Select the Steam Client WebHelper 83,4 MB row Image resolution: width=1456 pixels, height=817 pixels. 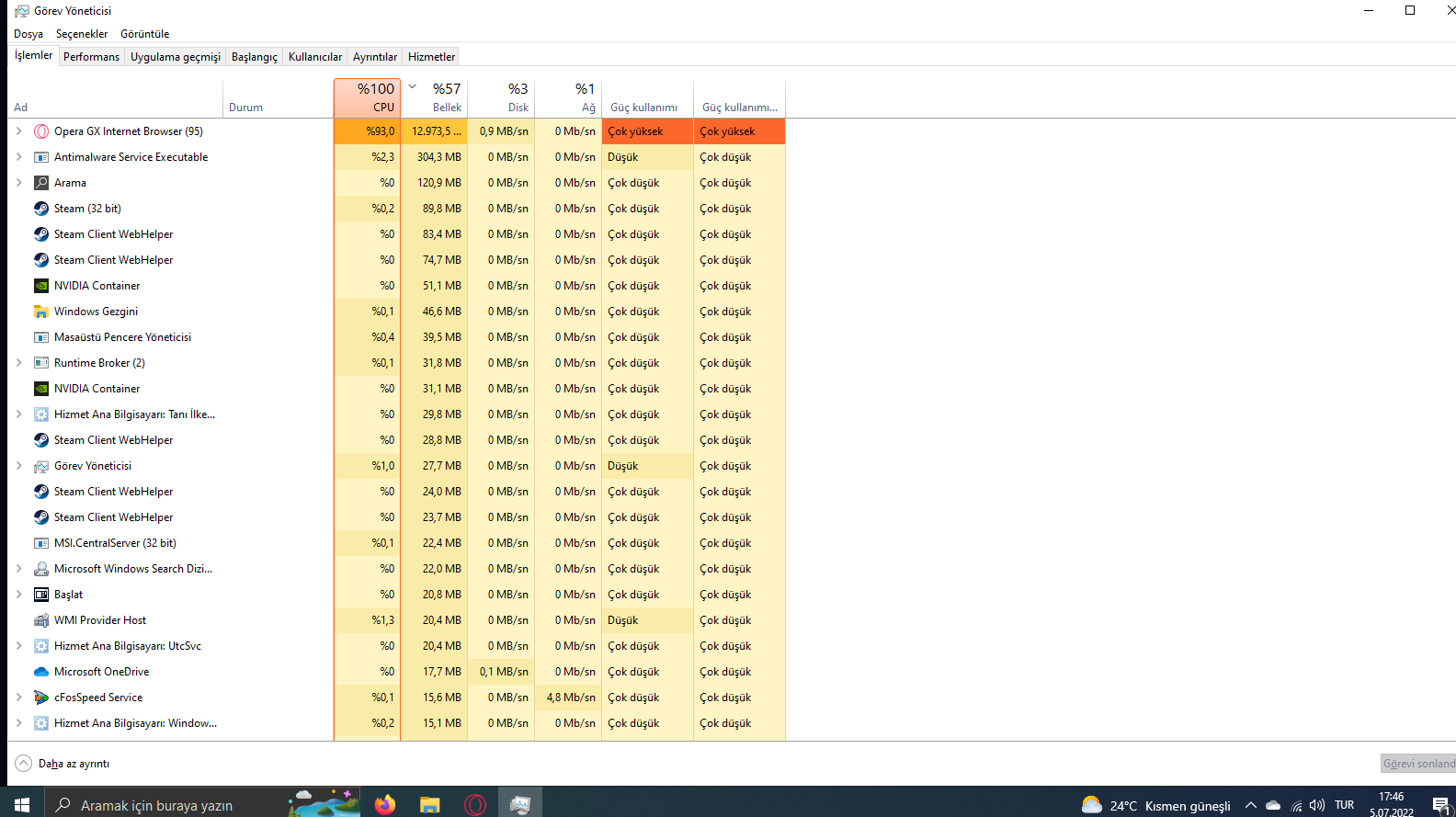[396, 234]
